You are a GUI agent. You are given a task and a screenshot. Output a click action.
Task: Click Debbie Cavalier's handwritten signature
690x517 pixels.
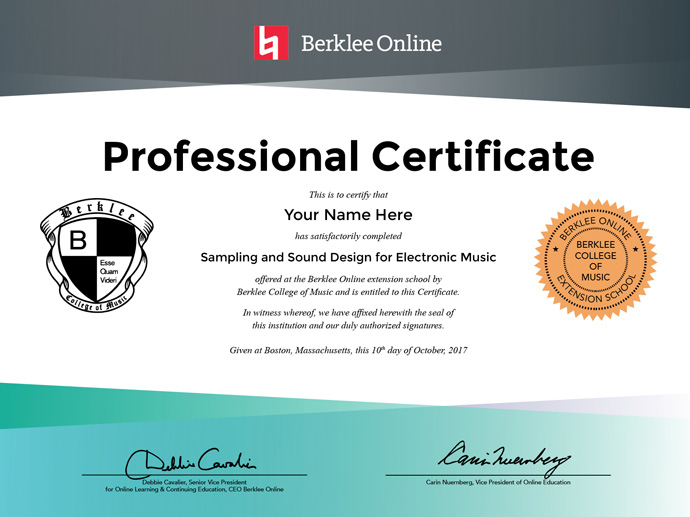tap(190, 463)
